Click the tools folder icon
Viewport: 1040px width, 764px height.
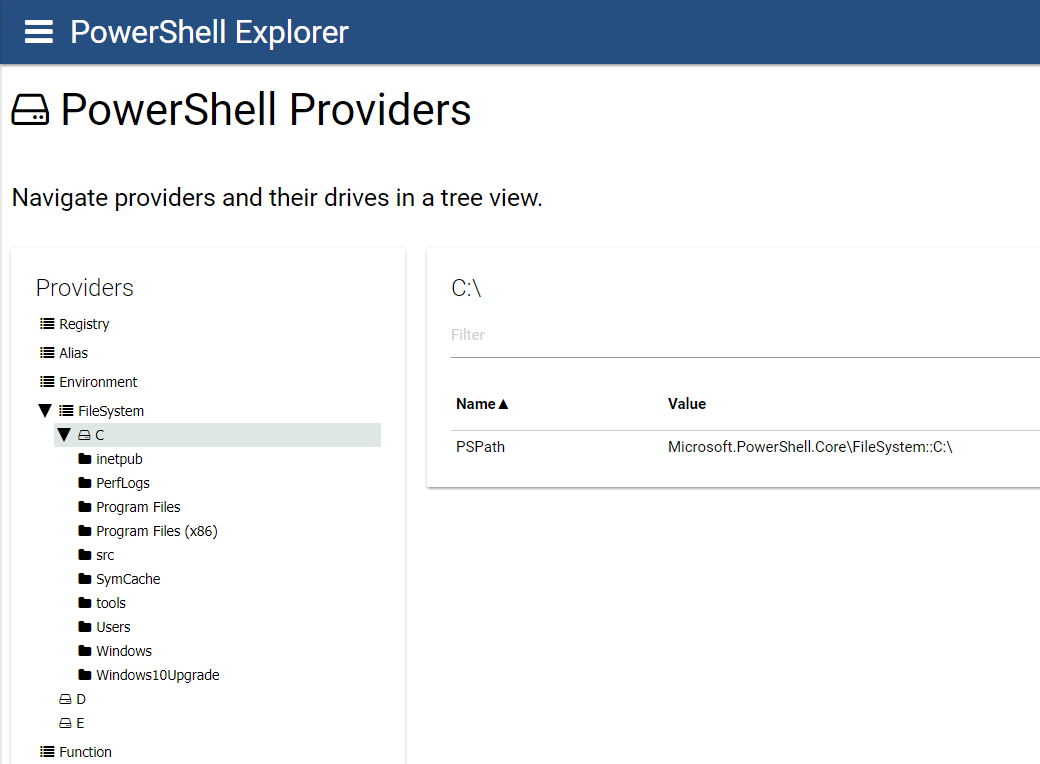click(x=85, y=603)
